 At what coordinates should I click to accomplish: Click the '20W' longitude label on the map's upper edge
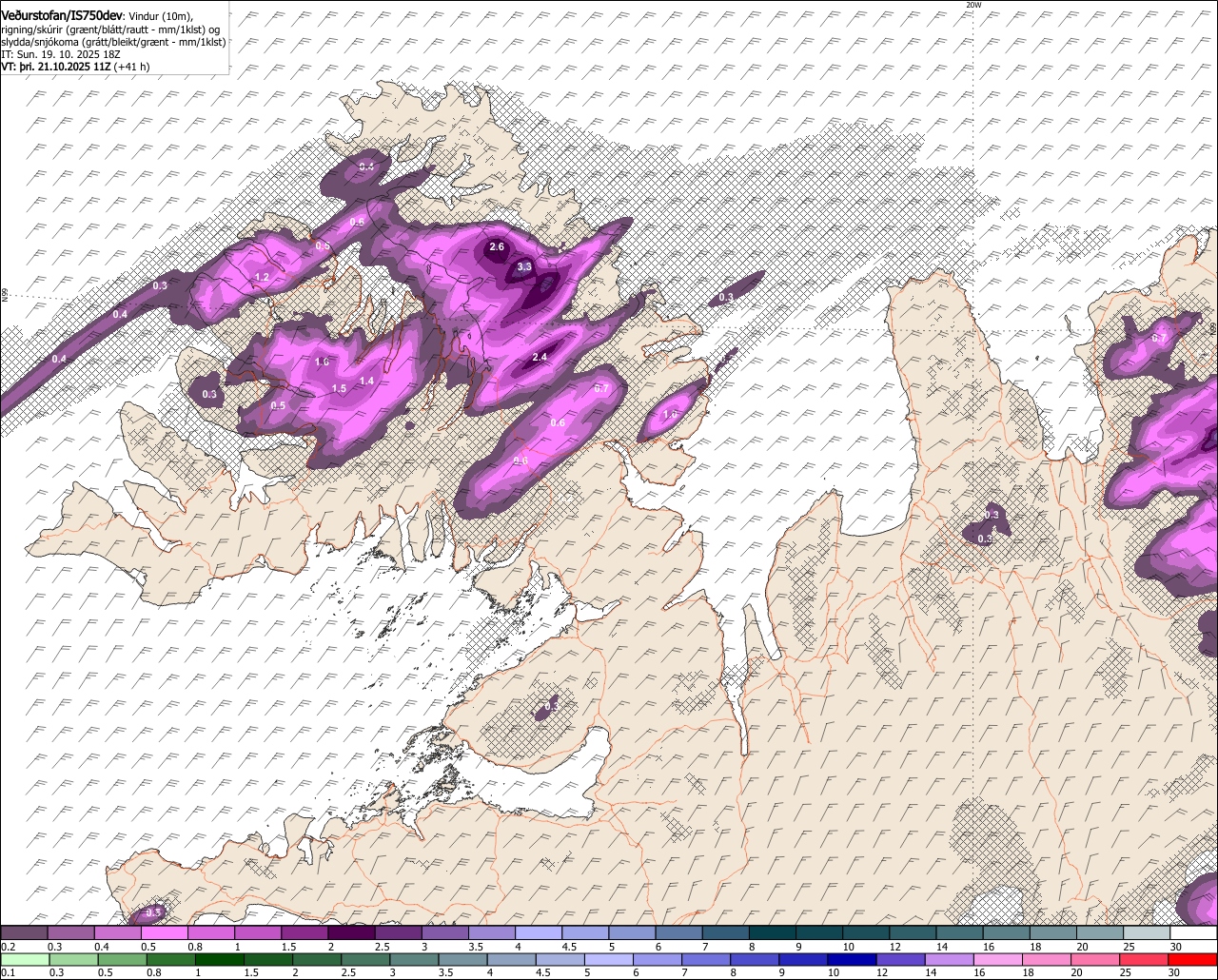(972, 5)
